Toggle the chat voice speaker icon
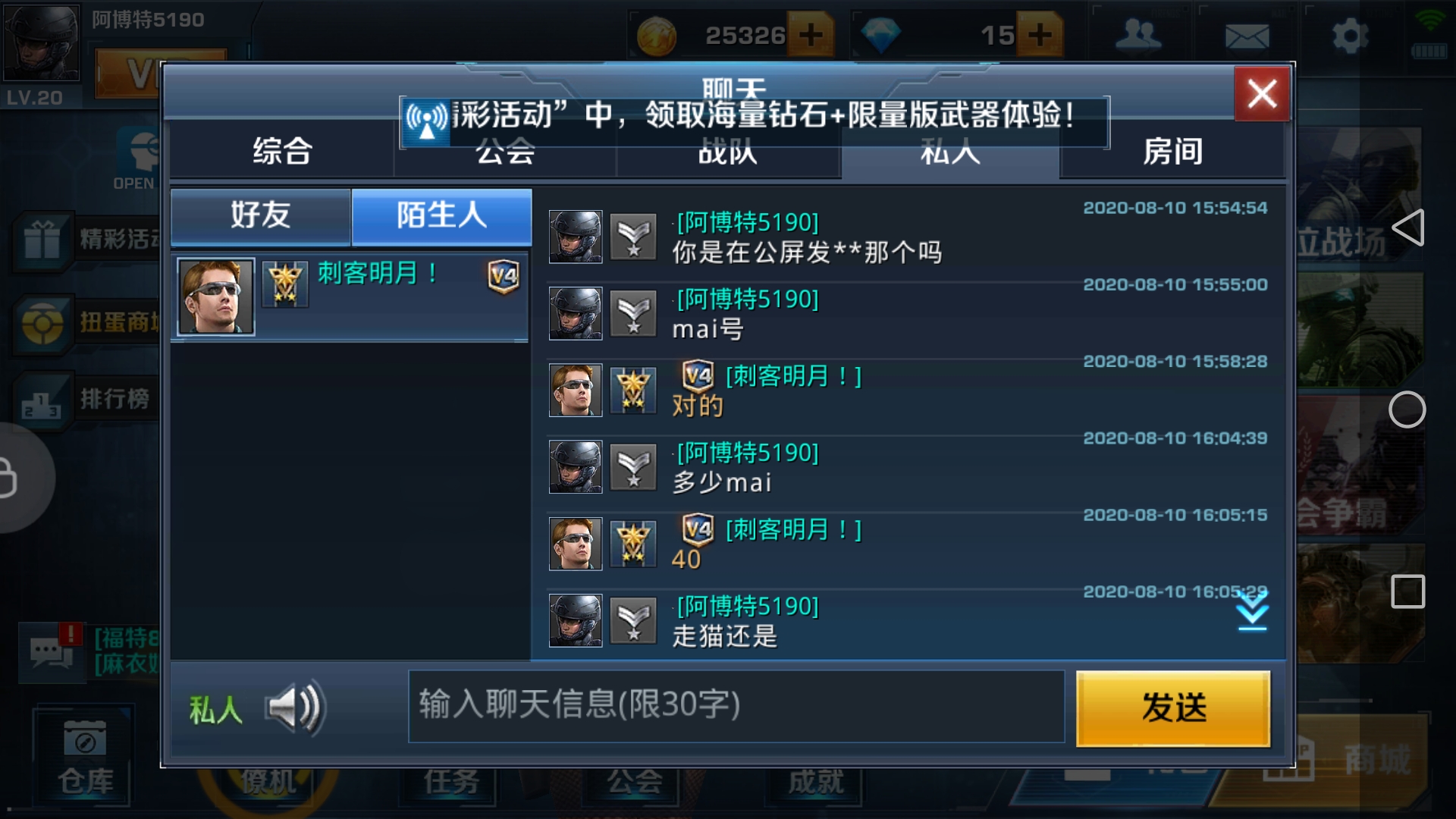Image resolution: width=1456 pixels, height=819 pixels. (x=296, y=708)
